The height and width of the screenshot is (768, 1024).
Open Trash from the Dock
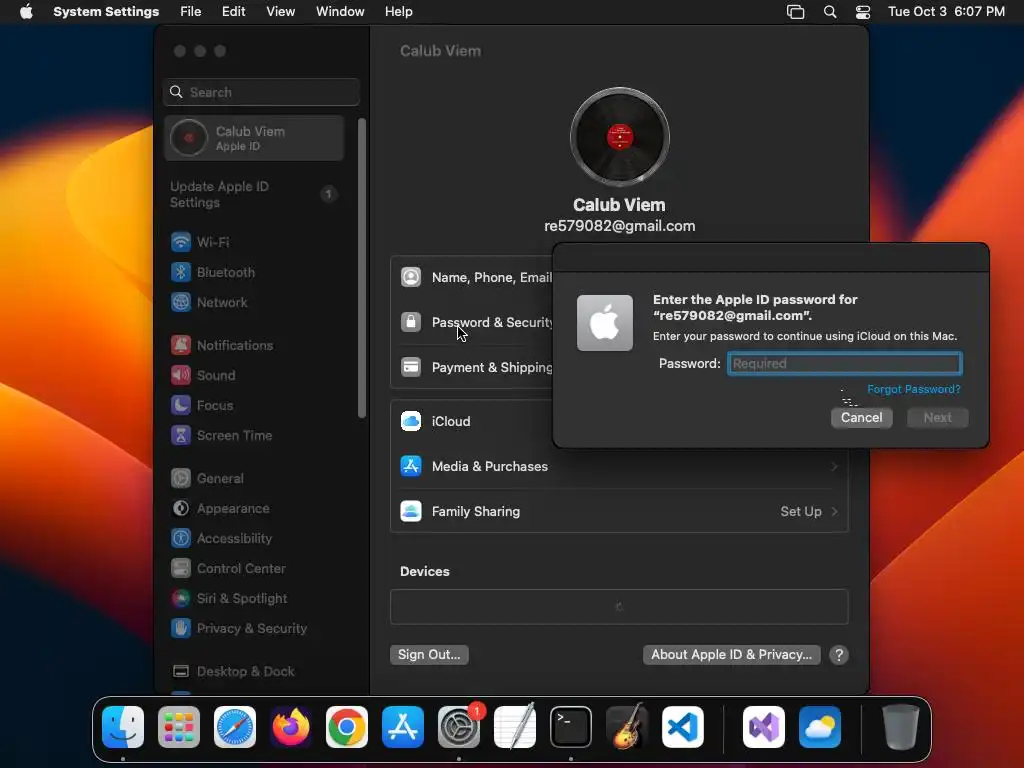pos(901,727)
